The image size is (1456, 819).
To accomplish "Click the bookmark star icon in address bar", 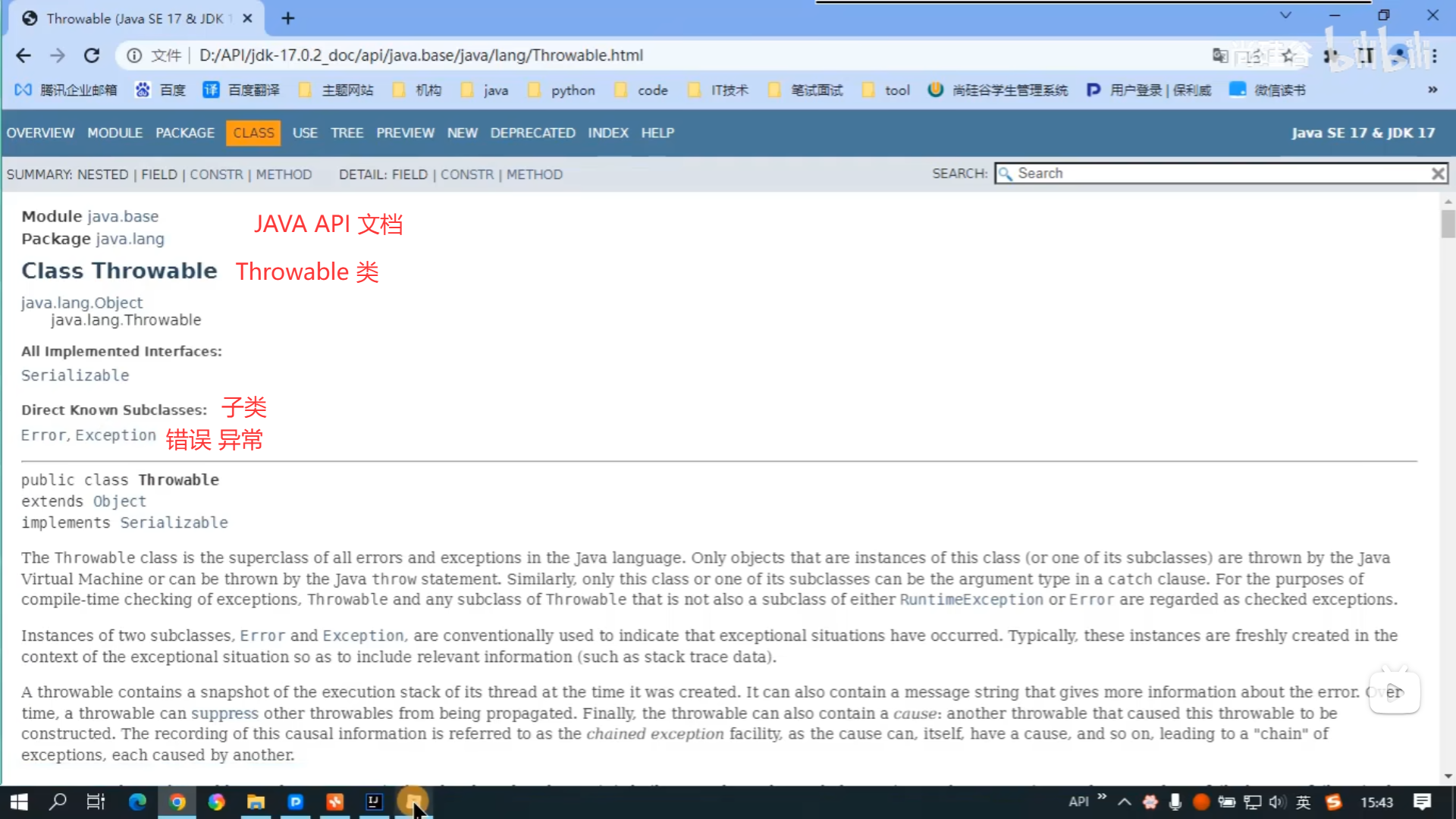I will 1288,55.
